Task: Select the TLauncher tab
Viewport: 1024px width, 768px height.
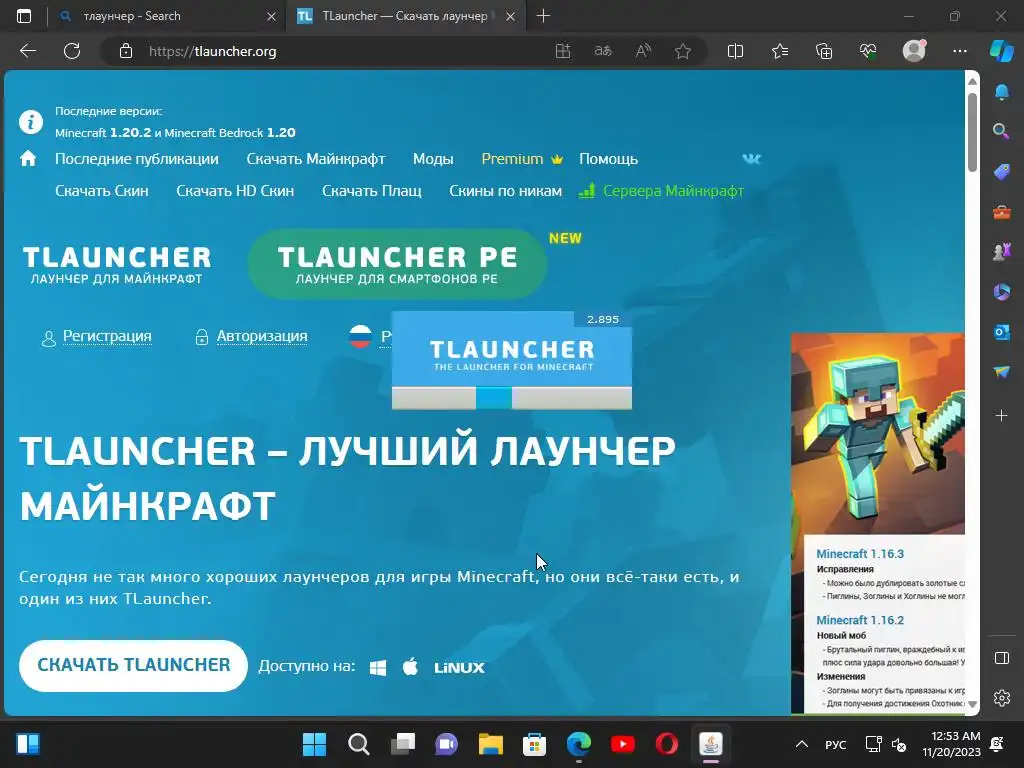Action: coord(405,16)
